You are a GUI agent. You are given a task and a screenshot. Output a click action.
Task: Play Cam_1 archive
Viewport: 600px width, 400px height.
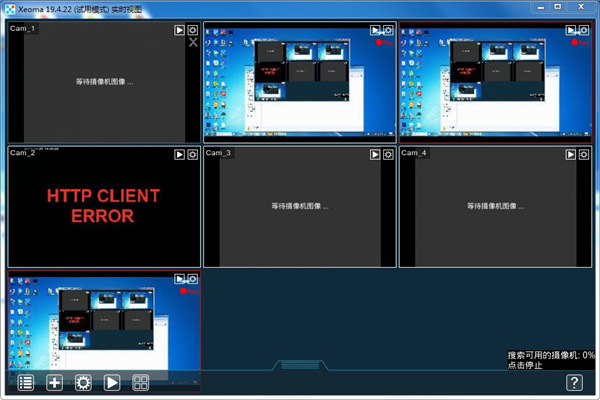tap(180, 31)
